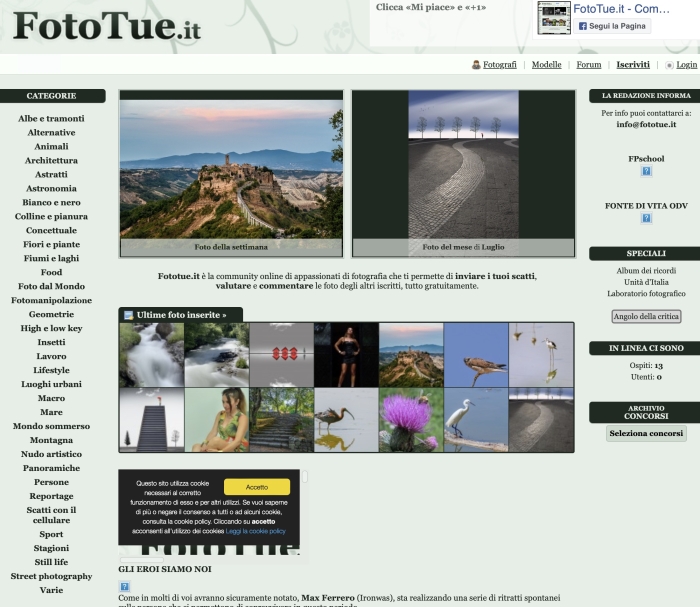Select the Astronomia category
This screenshot has width=700, height=607.
pyautogui.click(x=51, y=188)
